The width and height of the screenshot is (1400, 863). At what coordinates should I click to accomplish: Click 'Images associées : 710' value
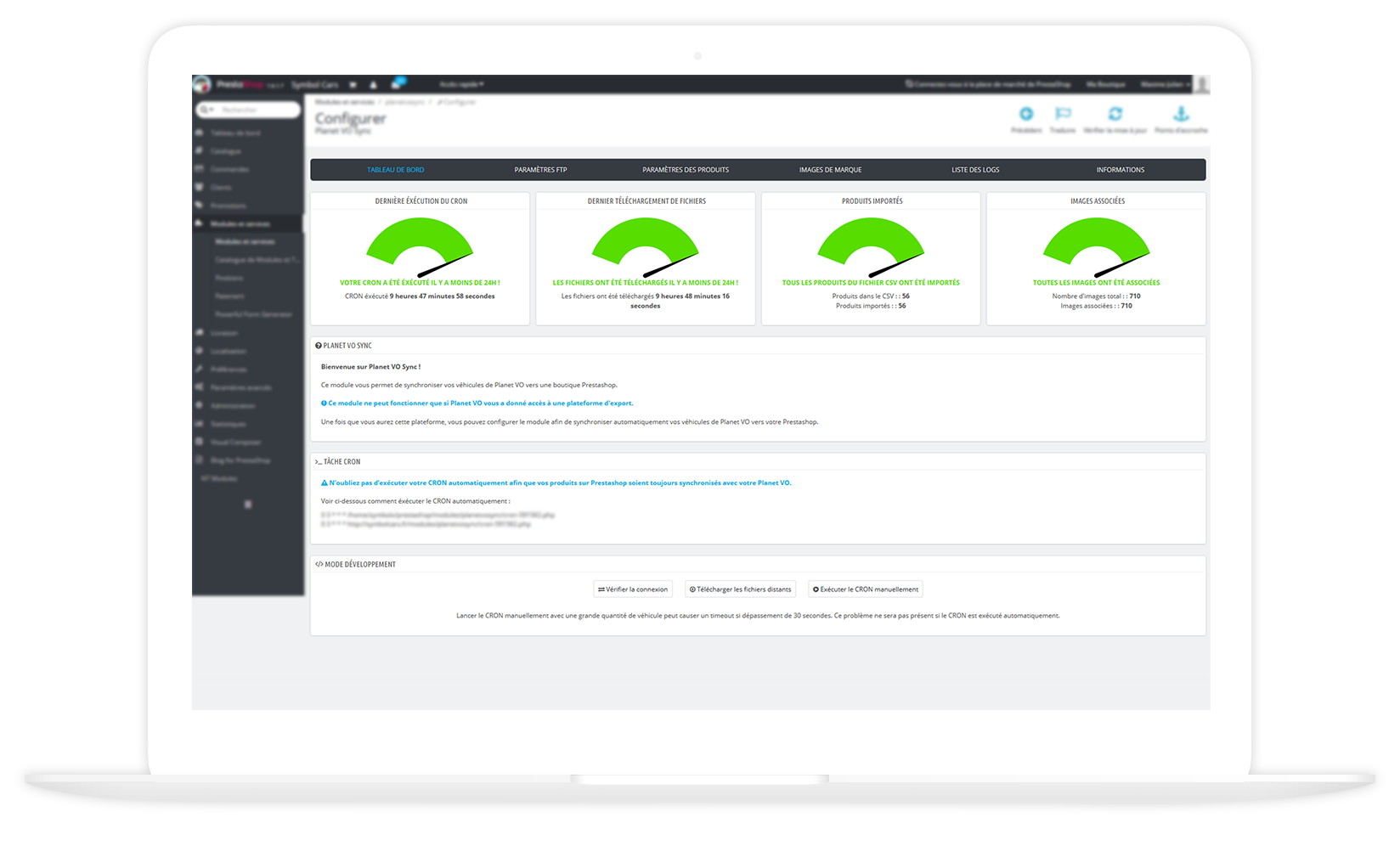tap(1096, 306)
